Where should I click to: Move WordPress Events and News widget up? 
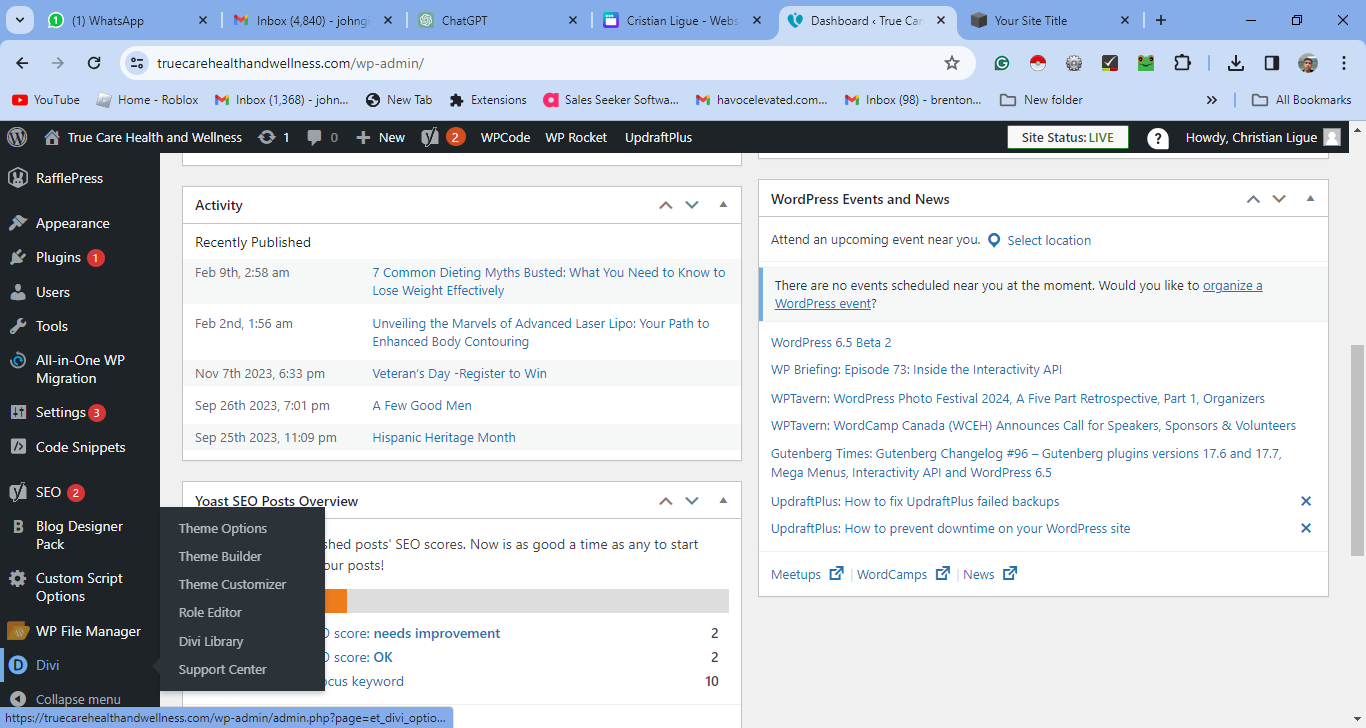1253,199
